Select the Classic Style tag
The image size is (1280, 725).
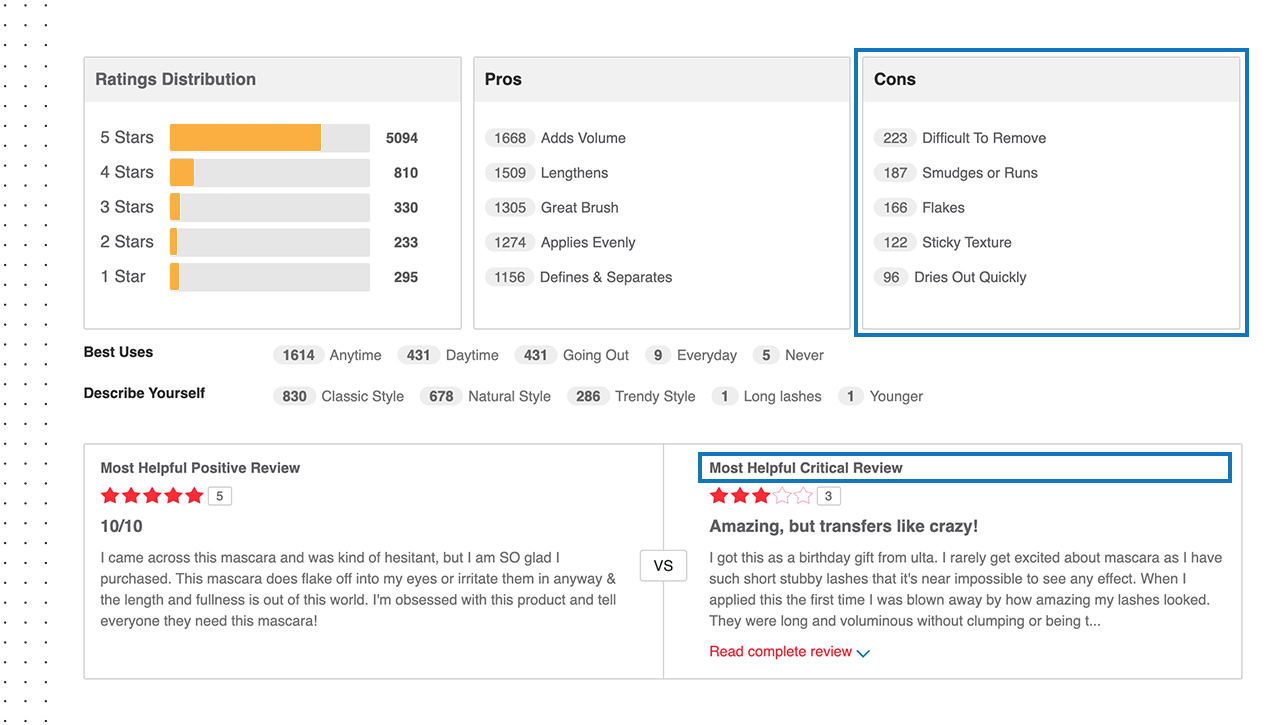[x=339, y=396]
